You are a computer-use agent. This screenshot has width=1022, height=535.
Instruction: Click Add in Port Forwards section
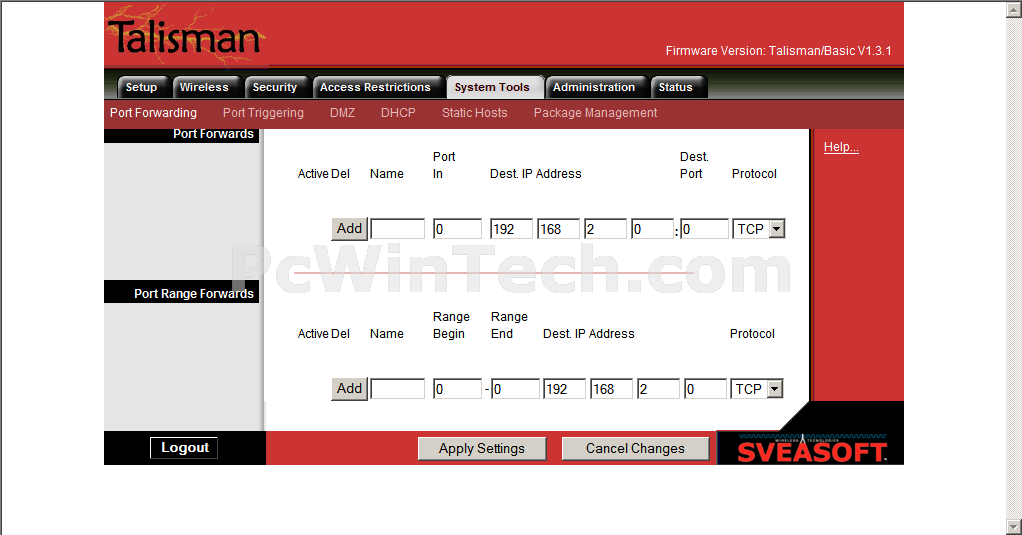(x=349, y=229)
